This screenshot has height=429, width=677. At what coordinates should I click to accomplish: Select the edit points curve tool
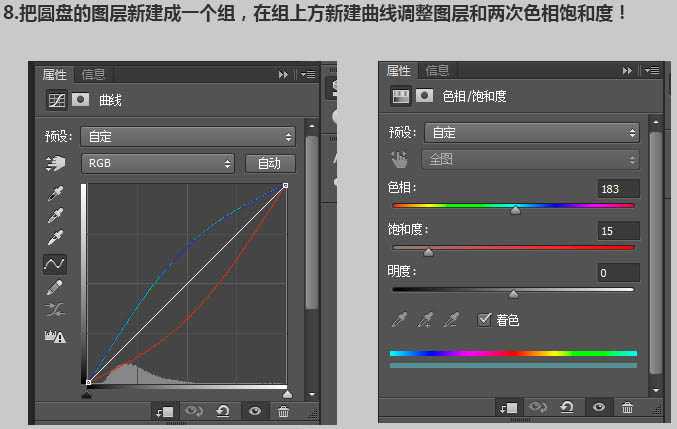pyautogui.click(x=55, y=264)
